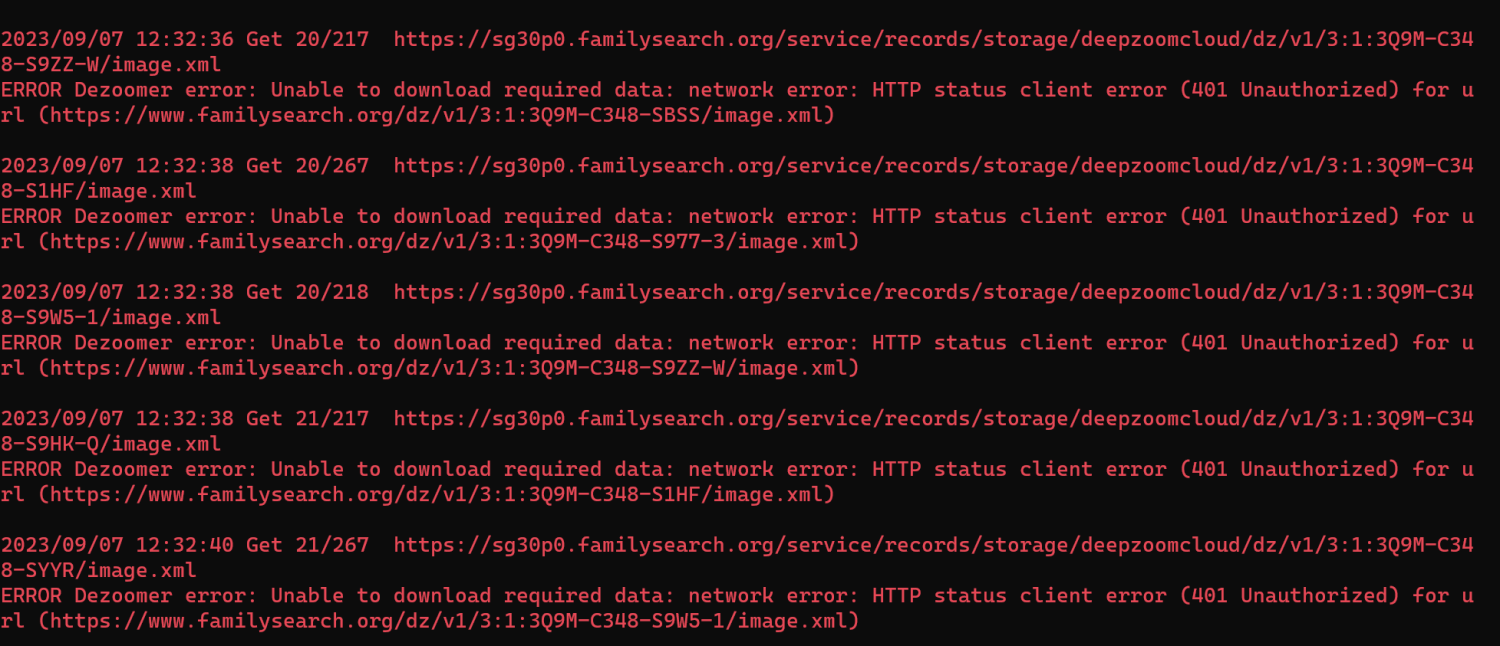Open the sg30p0 URL after Get 20/267
The image size is (1500, 646).
[933, 166]
